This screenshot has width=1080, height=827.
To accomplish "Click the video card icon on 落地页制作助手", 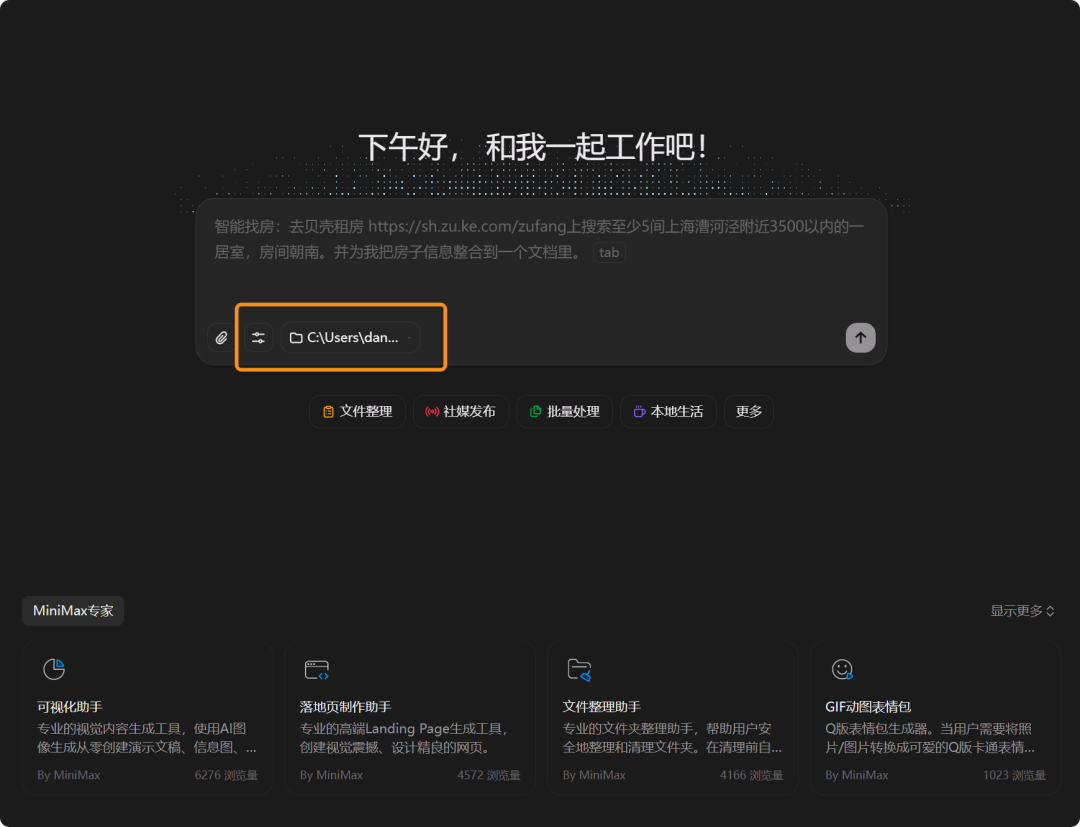I will coord(315,669).
